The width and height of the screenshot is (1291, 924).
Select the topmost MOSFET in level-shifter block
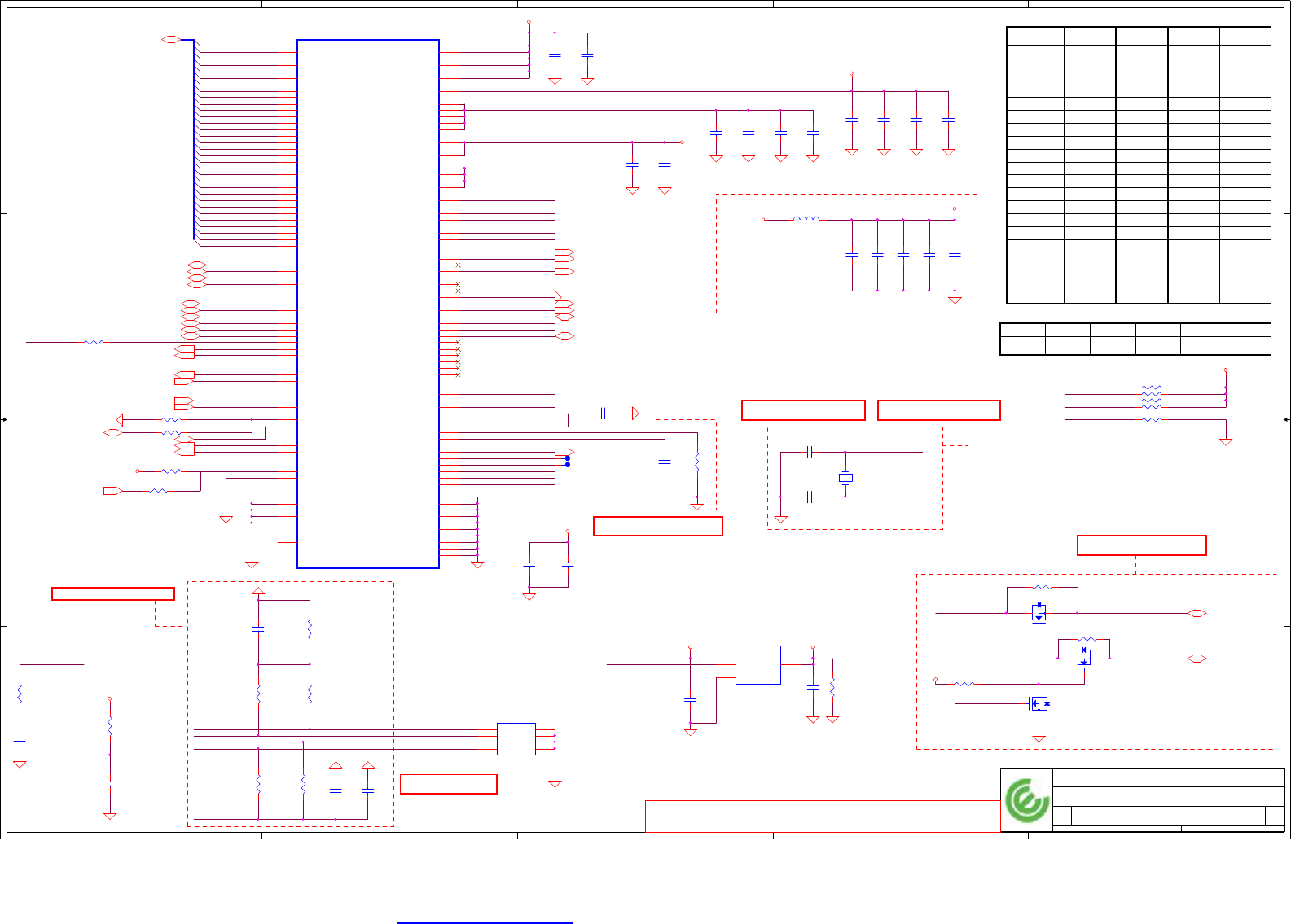click(x=1039, y=612)
